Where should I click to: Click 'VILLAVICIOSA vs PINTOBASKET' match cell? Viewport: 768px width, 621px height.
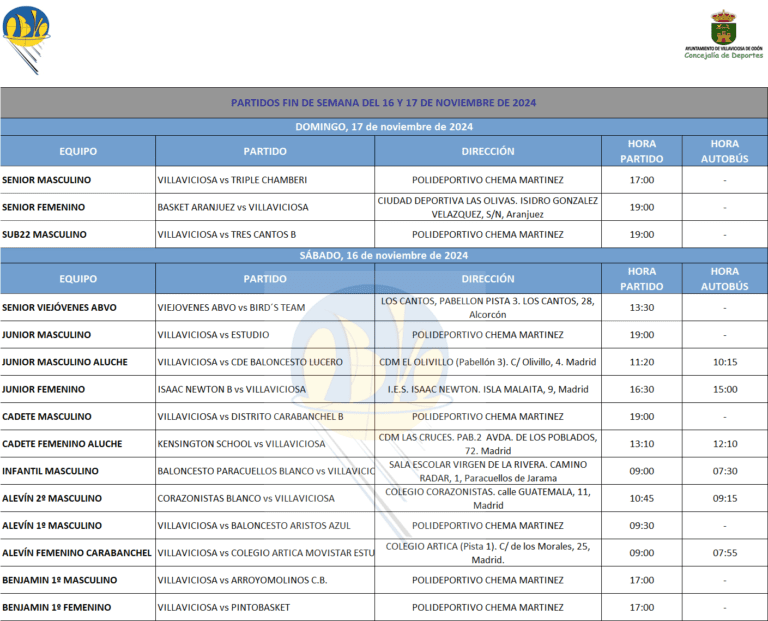click(265, 607)
